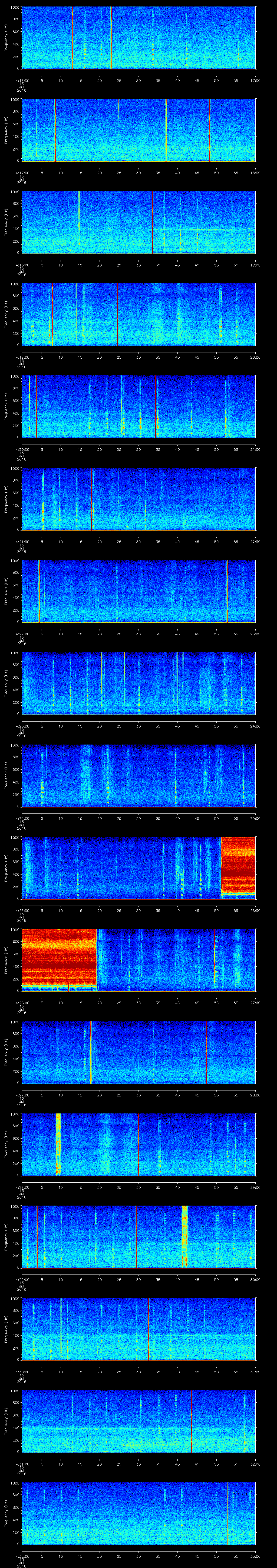The image size is (277, 1568).
Task: Click the '33:00' end-time label
Action: point(255,1556)
